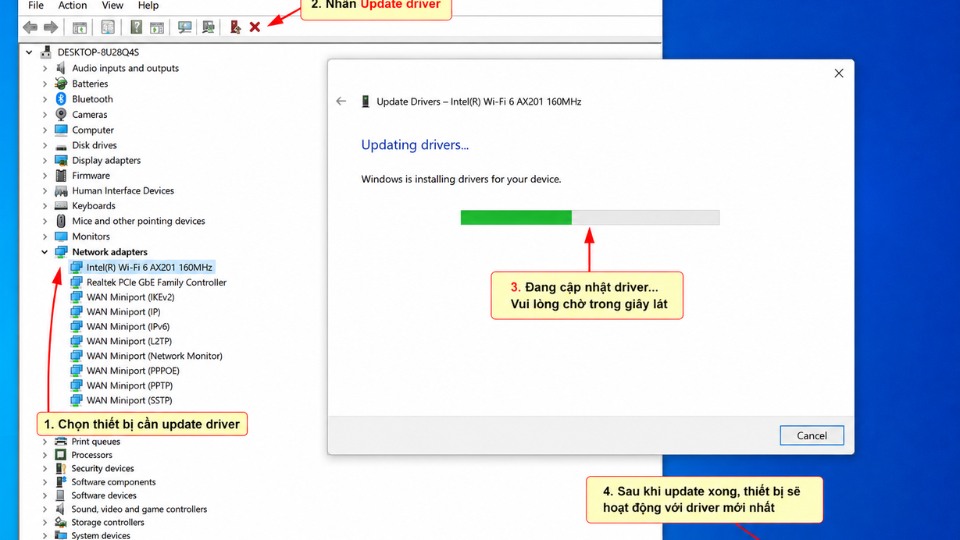Viewport: 960px width, 540px height.
Task: Click the Update driver toolbar icon with green arrow
Action: point(208,27)
